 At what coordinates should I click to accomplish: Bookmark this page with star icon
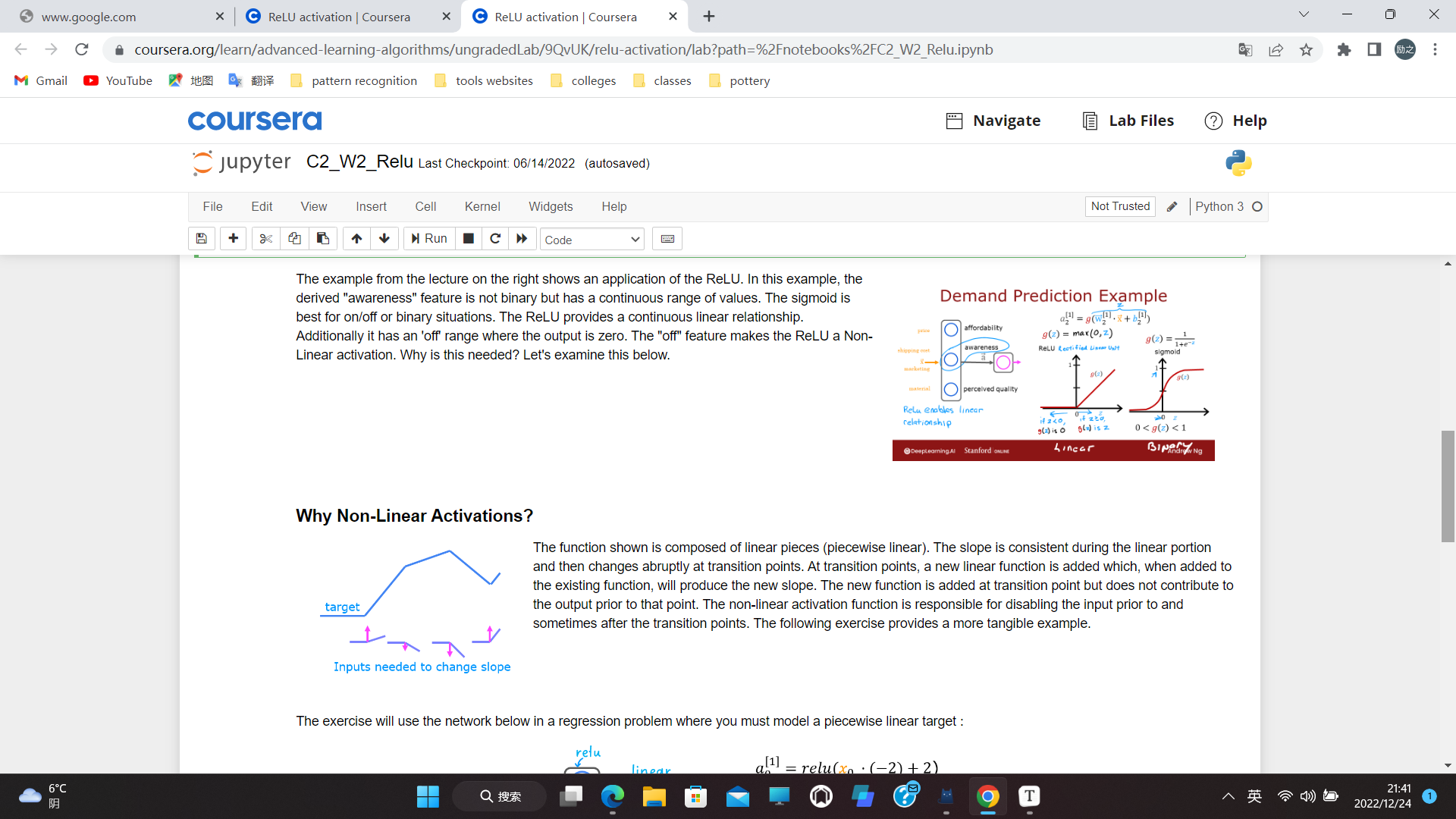[1306, 49]
